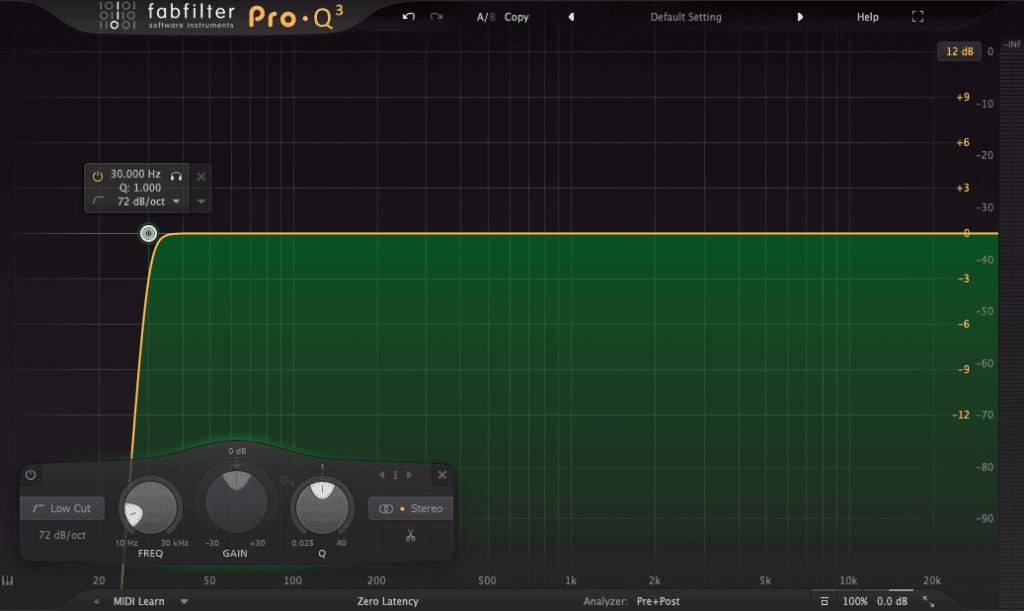The height and width of the screenshot is (611, 1024).
Task: Click the split band scissors icon
Action: click(x=411, y=535)
